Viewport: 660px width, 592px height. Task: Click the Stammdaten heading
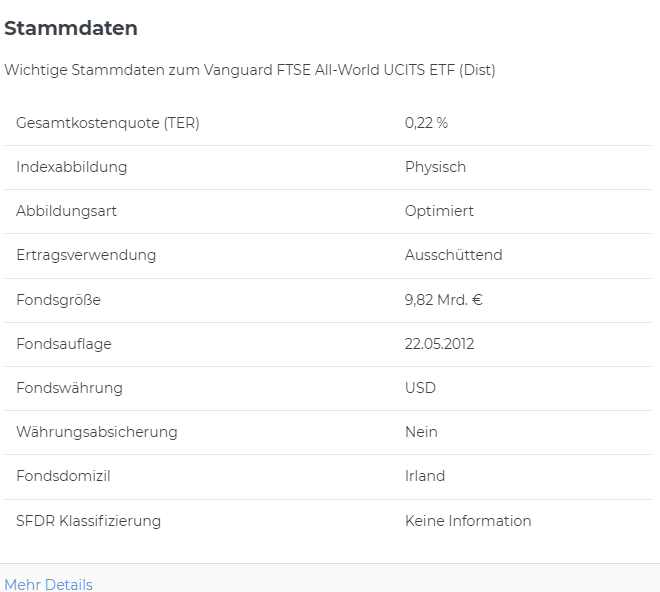pyautogui.click(x=71, y=29)
